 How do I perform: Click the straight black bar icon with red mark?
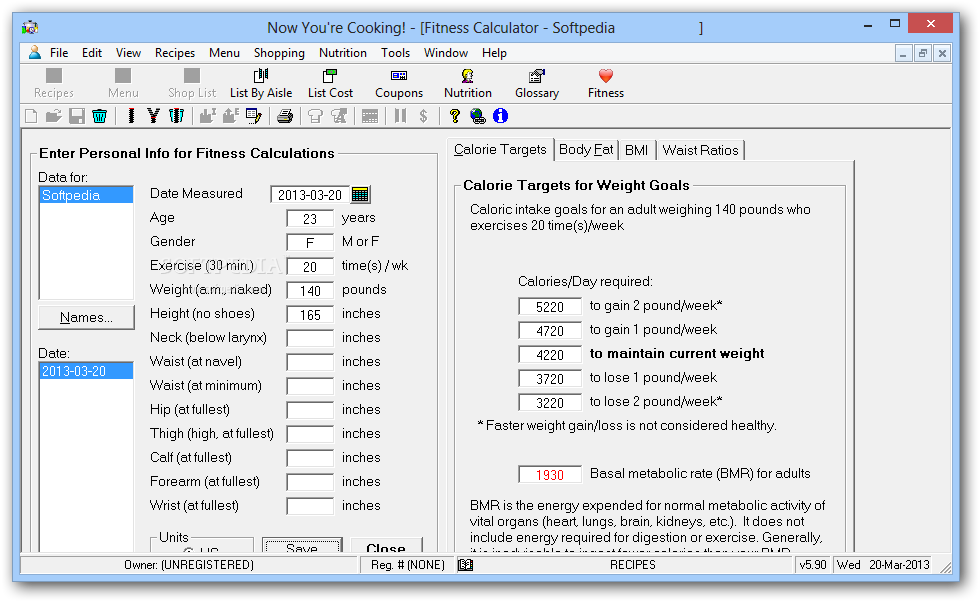(x=131, y=116)
